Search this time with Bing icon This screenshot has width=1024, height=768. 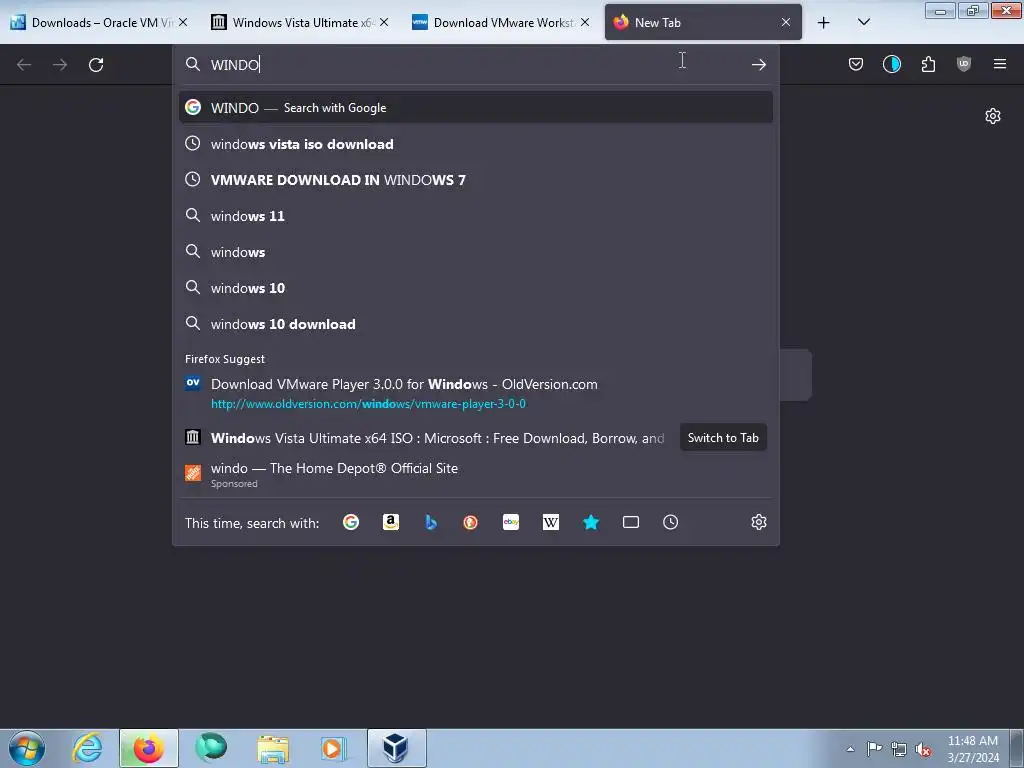coord(430,522)
